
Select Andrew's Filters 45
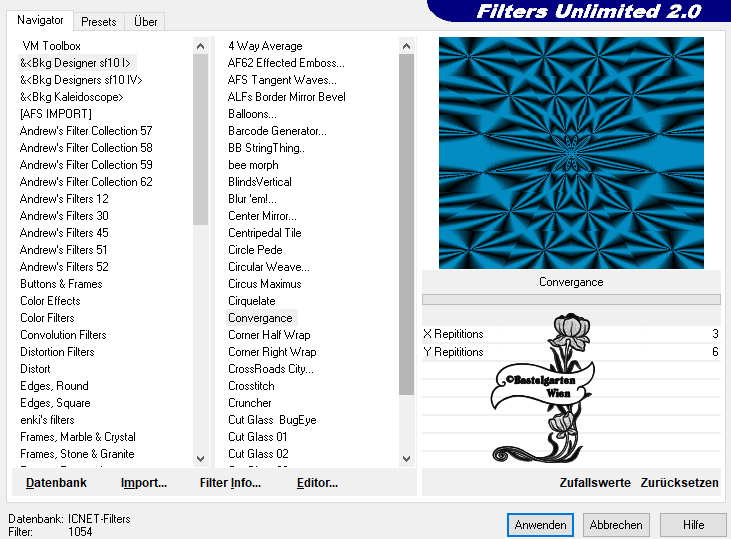coord(64,233)
